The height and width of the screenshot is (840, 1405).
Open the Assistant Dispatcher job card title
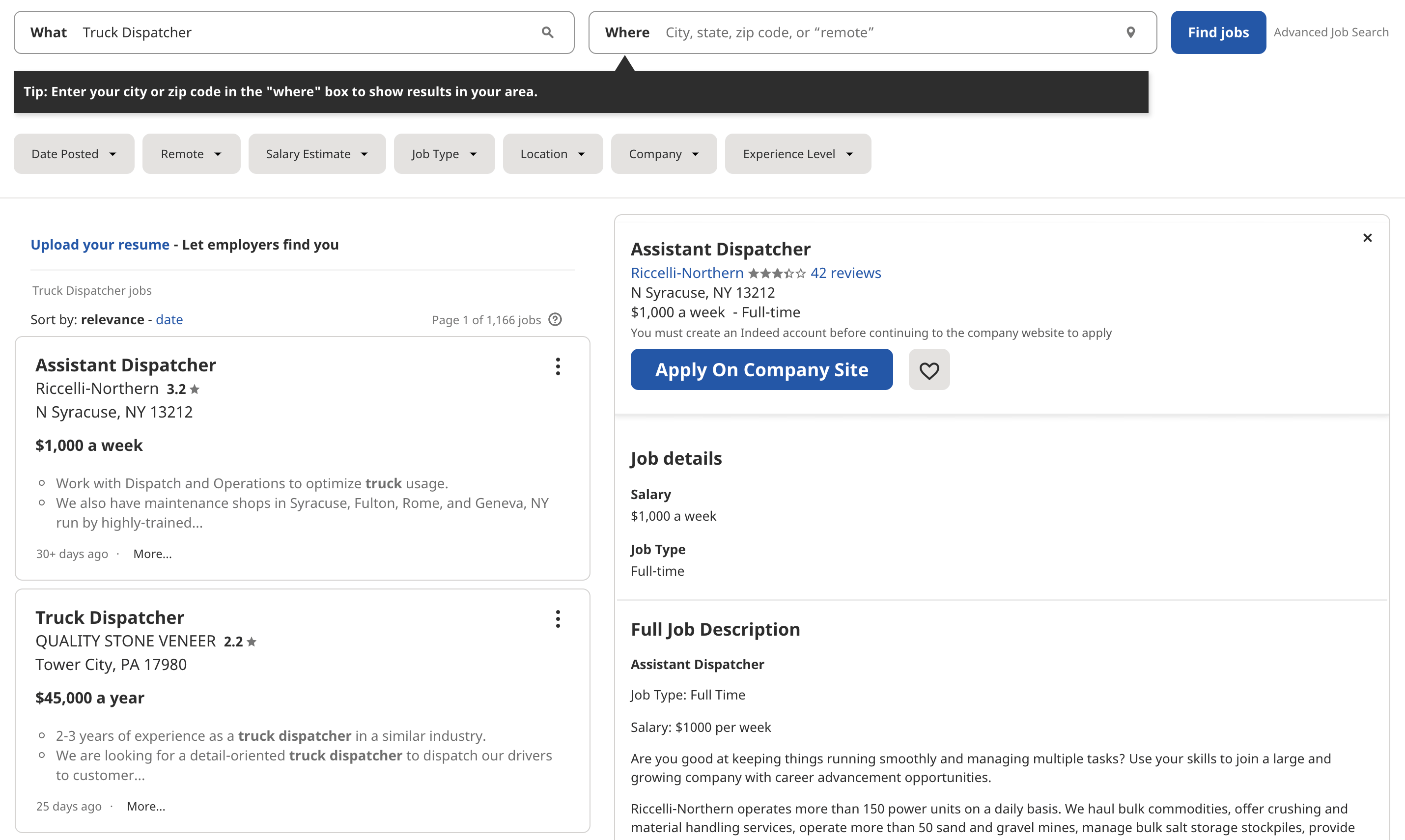[x=126, y=365]
